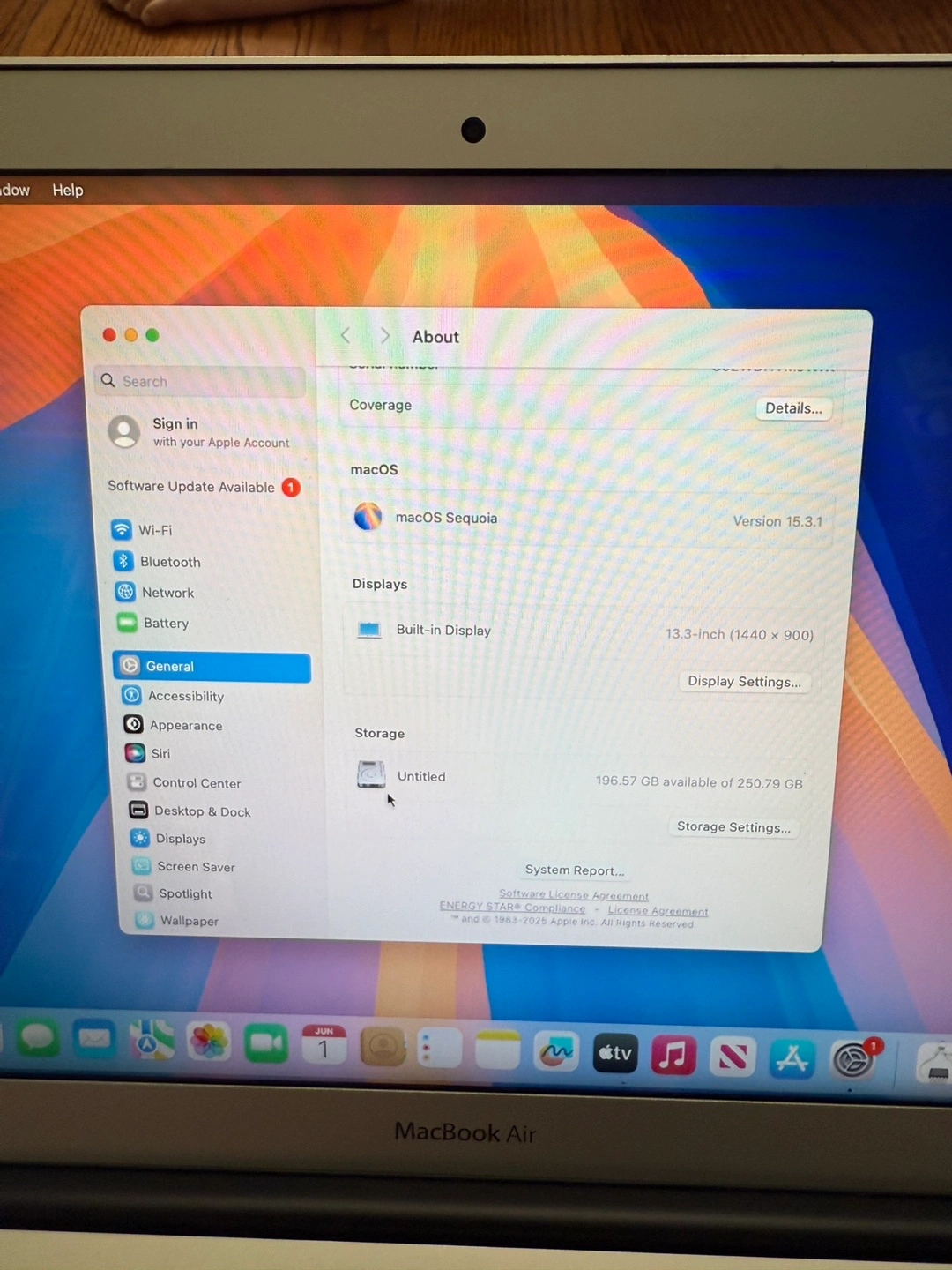Open the App Store from the Dock
952x1270 pixels.
pyautogui.click(x=792, y=1058)
